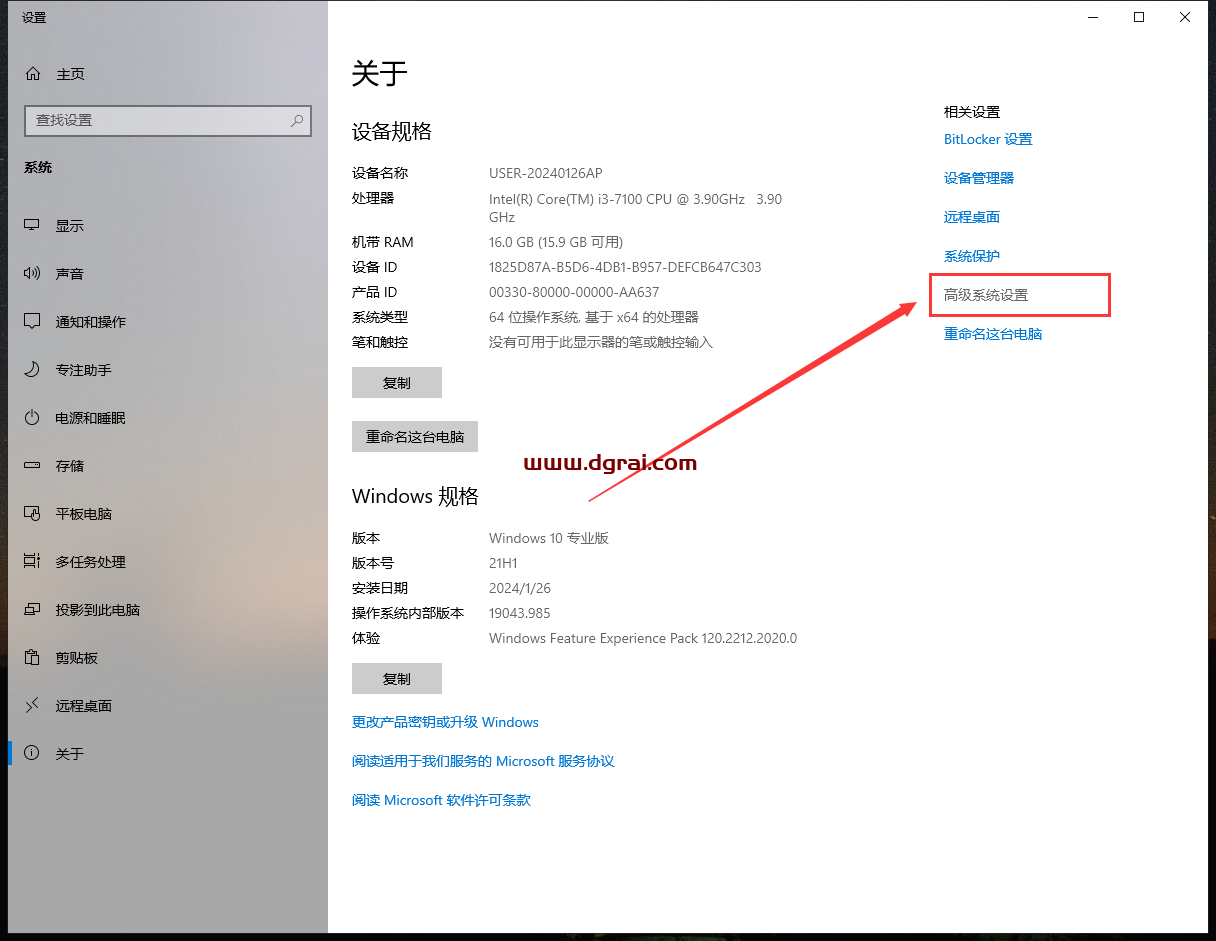The image size is (1216, 941).
Task: Click version number 21H1
Action: (x=503, y=563)
